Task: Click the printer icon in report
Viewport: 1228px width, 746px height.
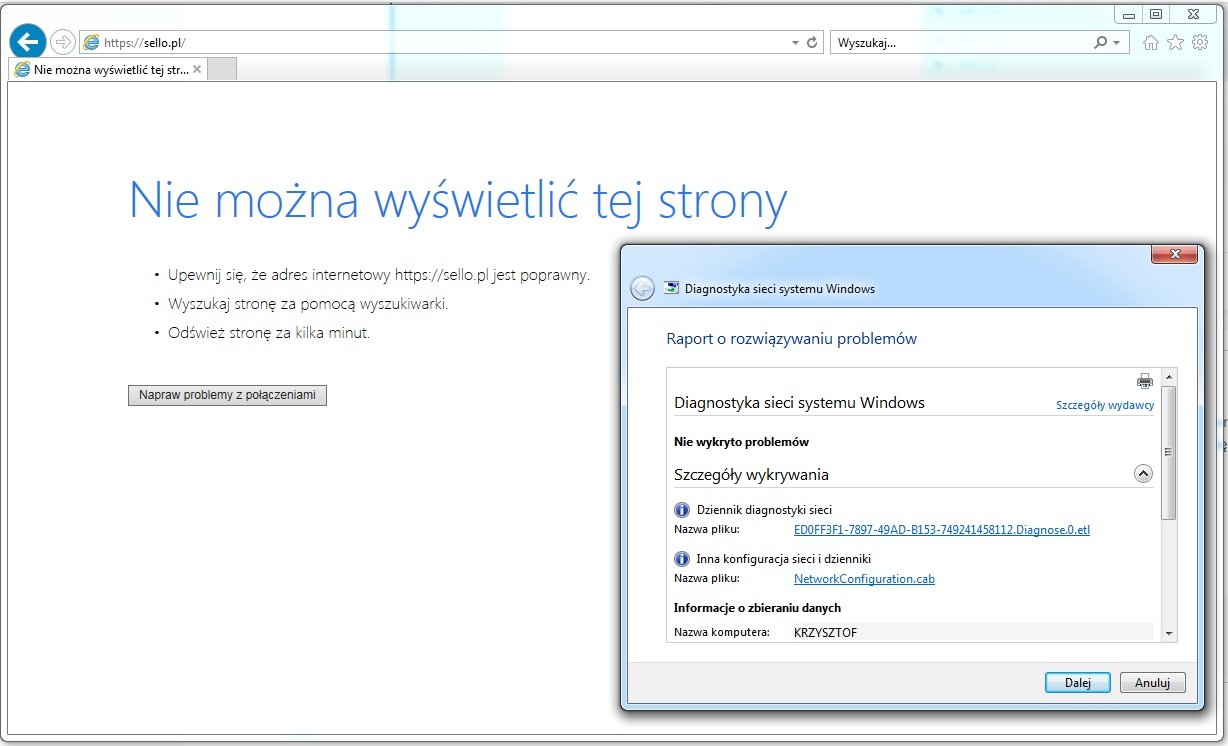Action: coord(1144,381)
